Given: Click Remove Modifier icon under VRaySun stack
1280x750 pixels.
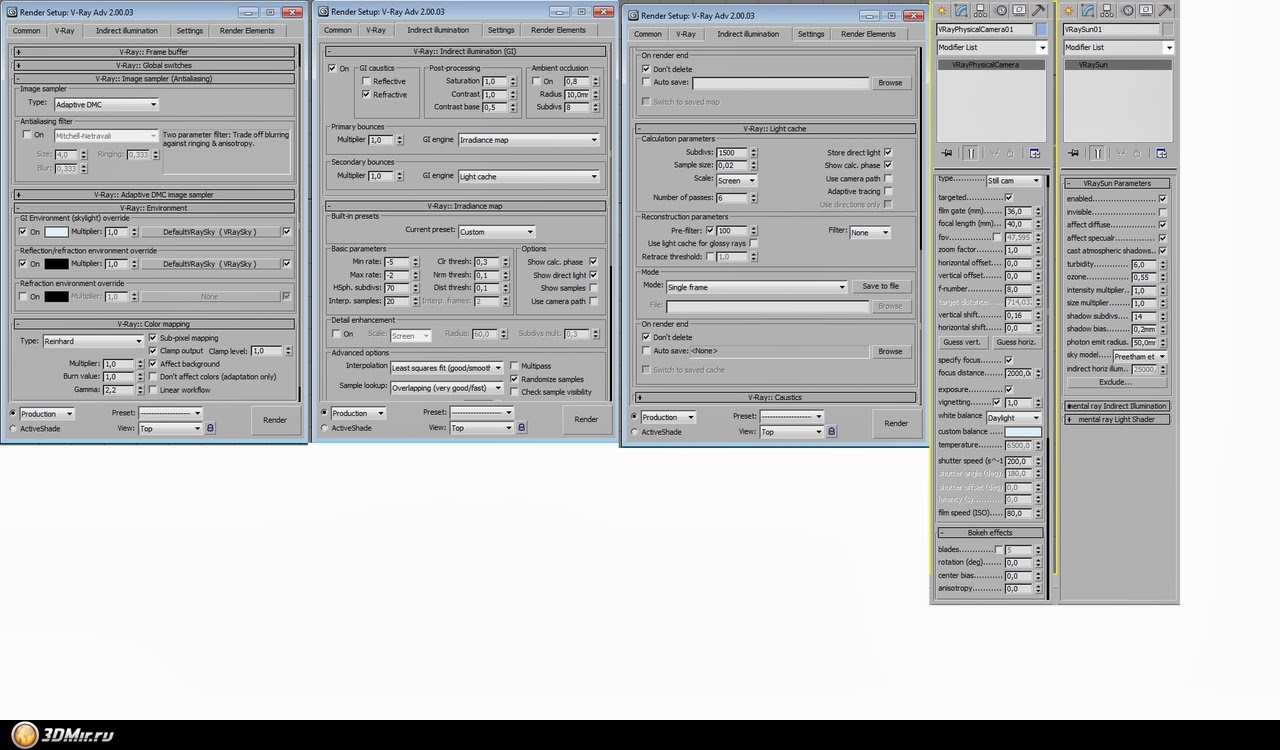Looking at the screenshot, I should click(1138, 153).
